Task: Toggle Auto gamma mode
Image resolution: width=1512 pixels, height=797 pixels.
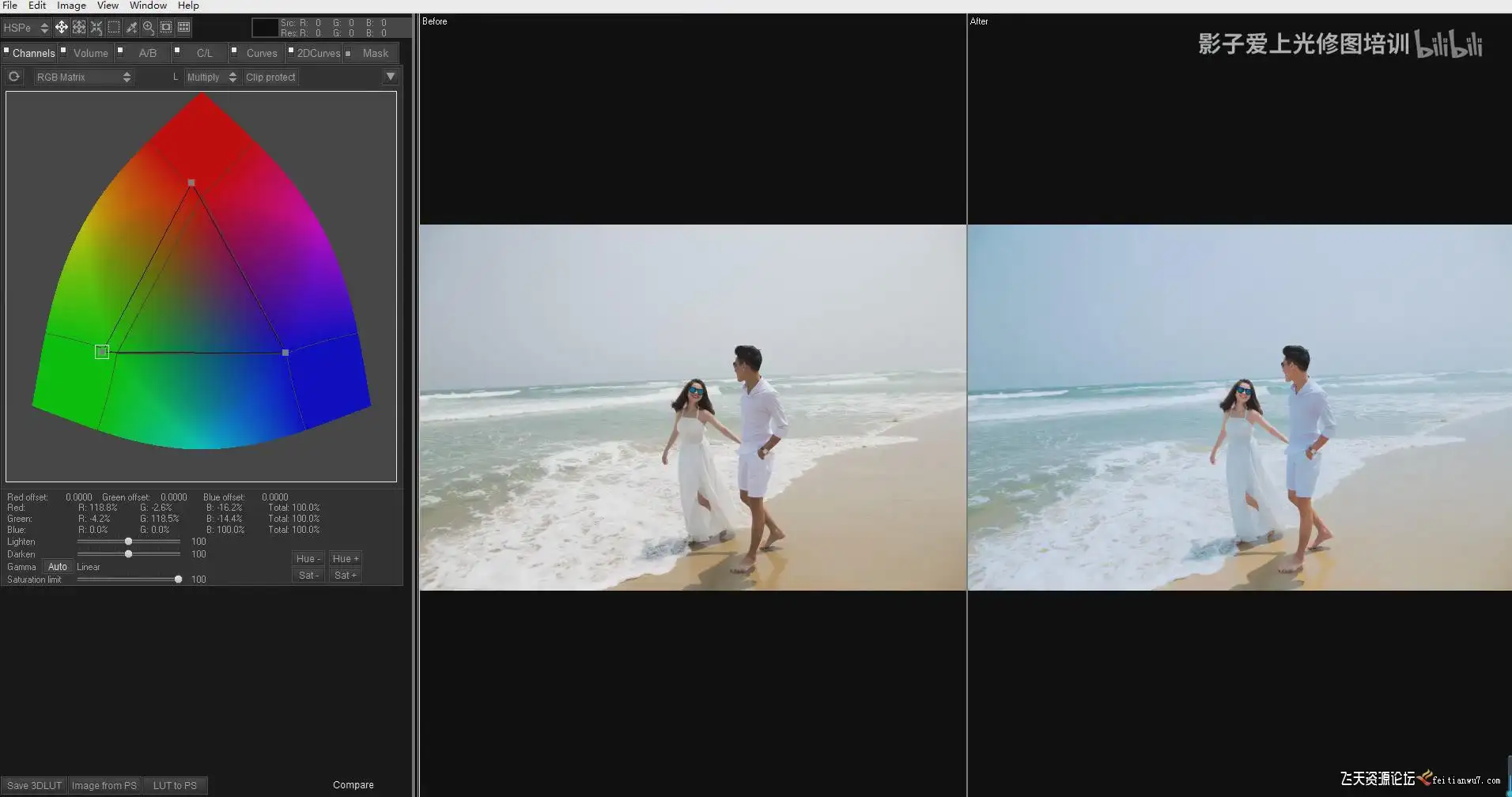Action: click(x=58, y=567)
